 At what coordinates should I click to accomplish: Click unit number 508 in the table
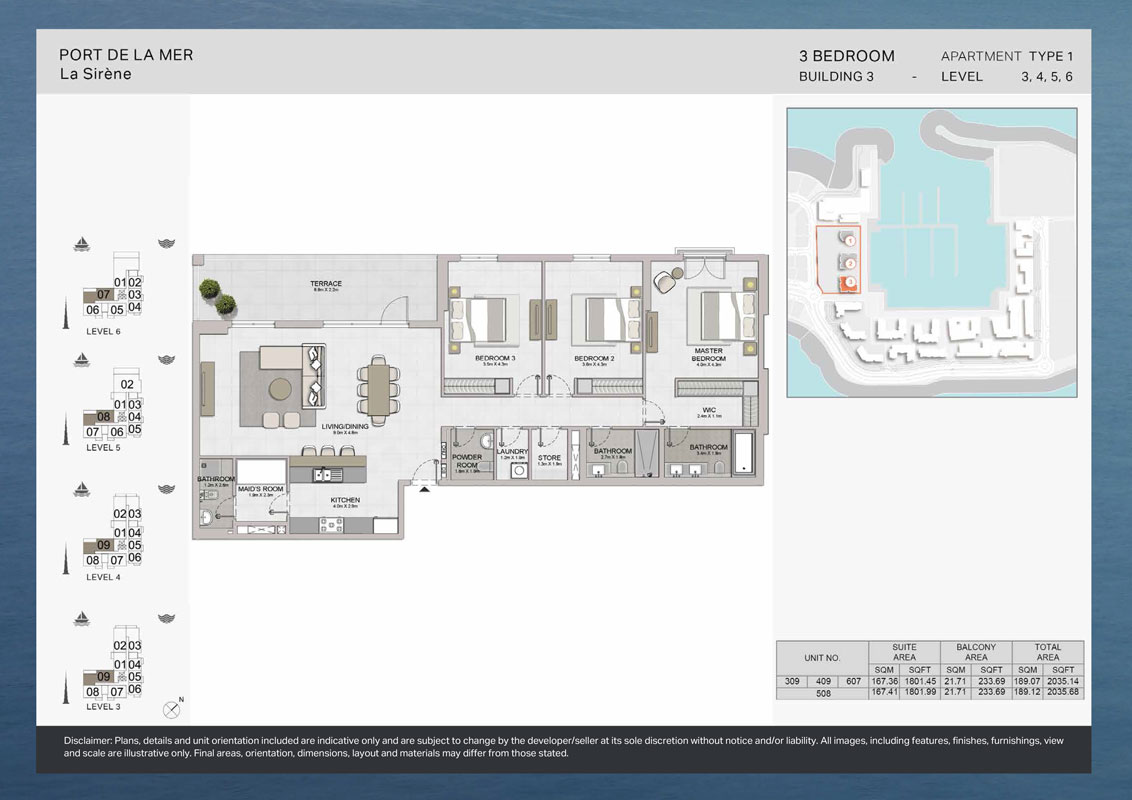(822, 691)
